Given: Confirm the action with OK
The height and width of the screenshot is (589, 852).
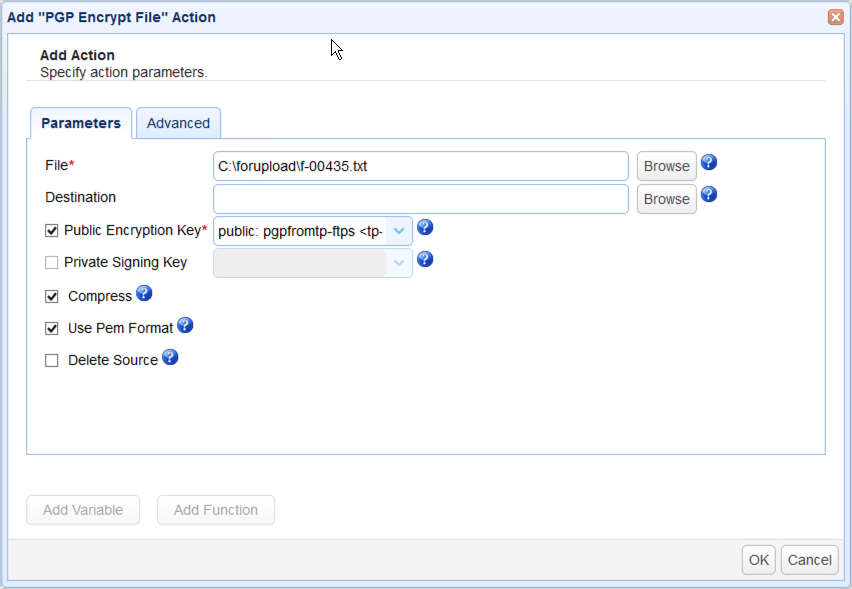Looking at the screenshot, I should pyautogui.click(x=759, y=560).
